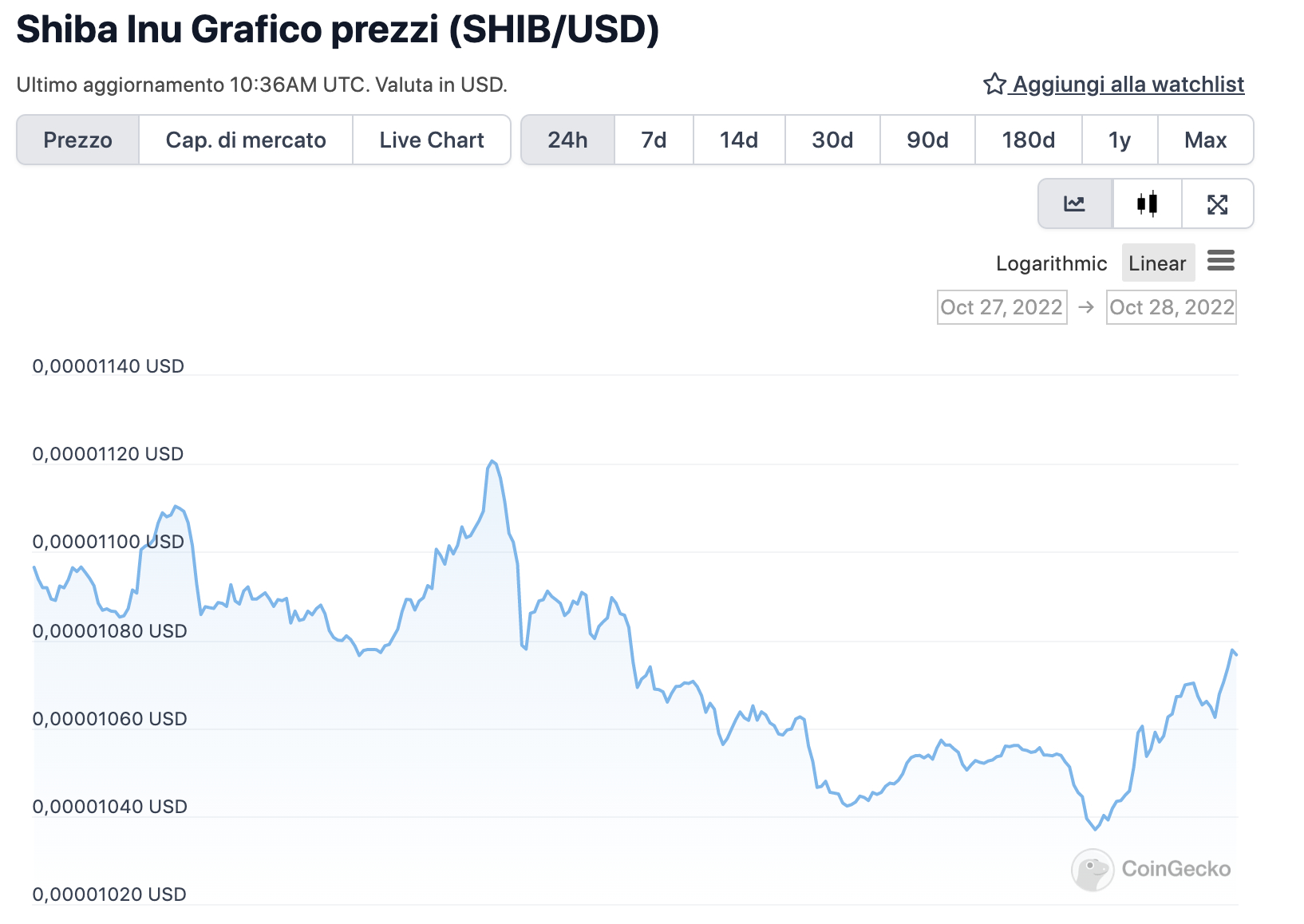Click the highest peak of the price line

492,461
